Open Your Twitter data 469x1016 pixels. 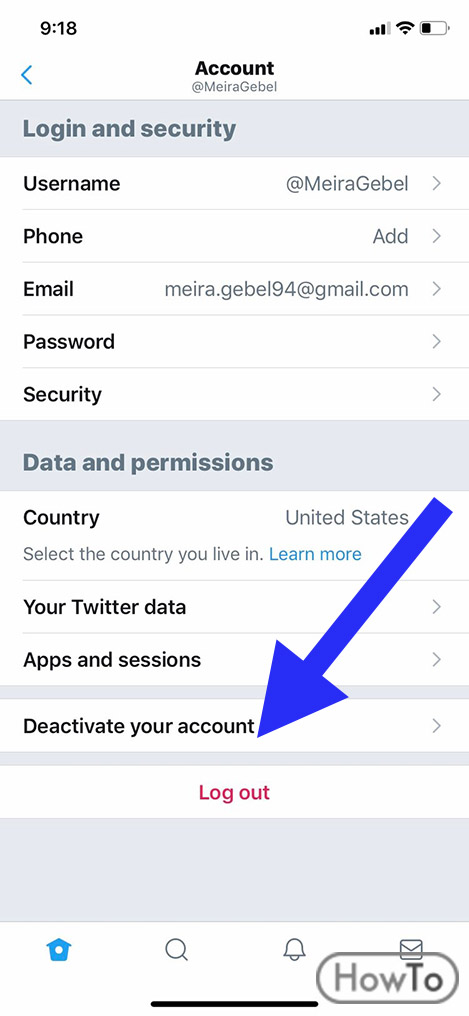(x=234, y=607)
